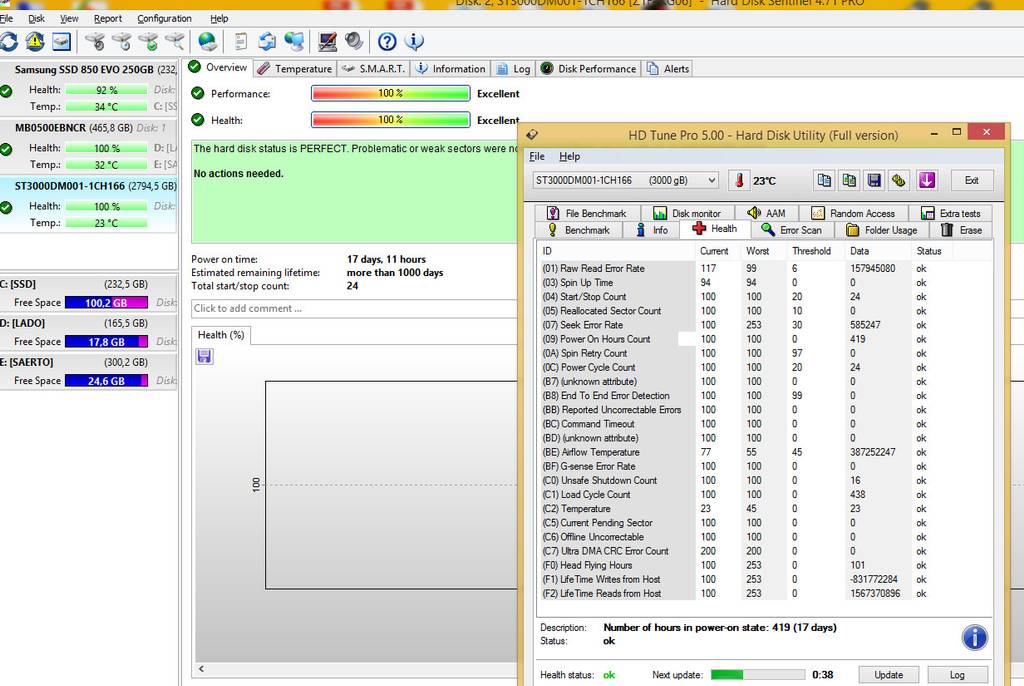Open the Disk monitor tab in HD Tune

[687, 213]
